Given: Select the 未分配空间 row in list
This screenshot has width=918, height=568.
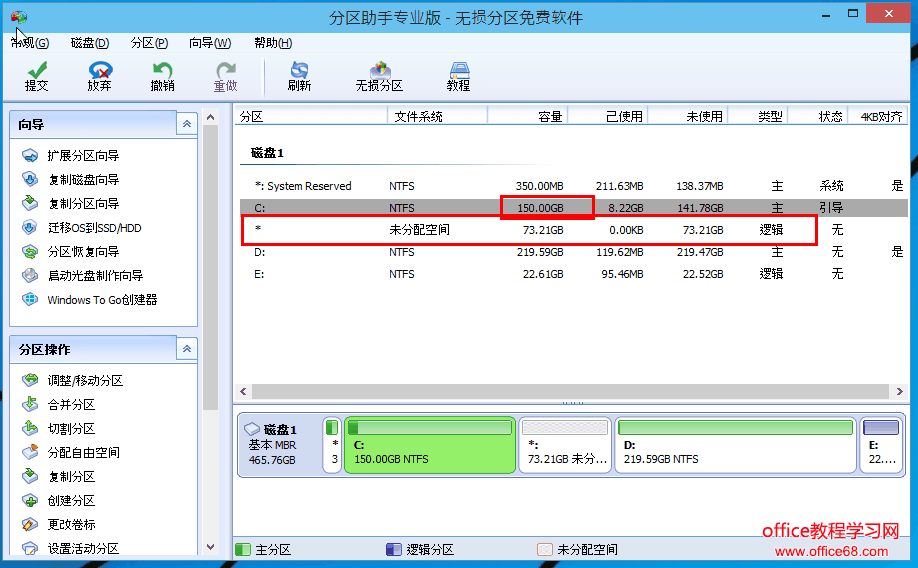Looking at the screenshot, I should coord(574,230).
